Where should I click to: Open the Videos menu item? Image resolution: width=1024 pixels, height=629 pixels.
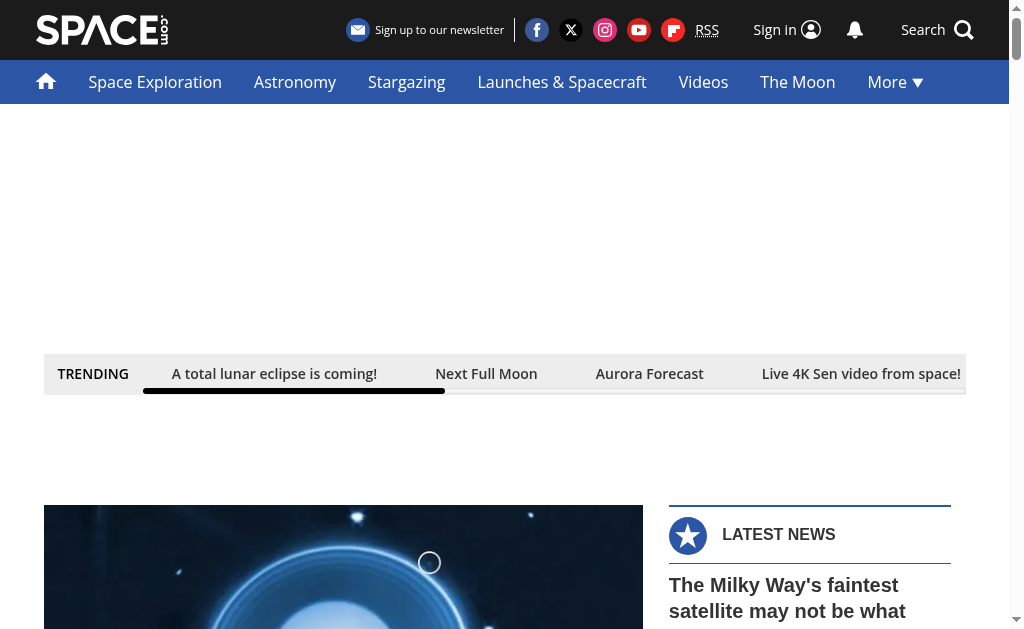(x=703, y=82)
